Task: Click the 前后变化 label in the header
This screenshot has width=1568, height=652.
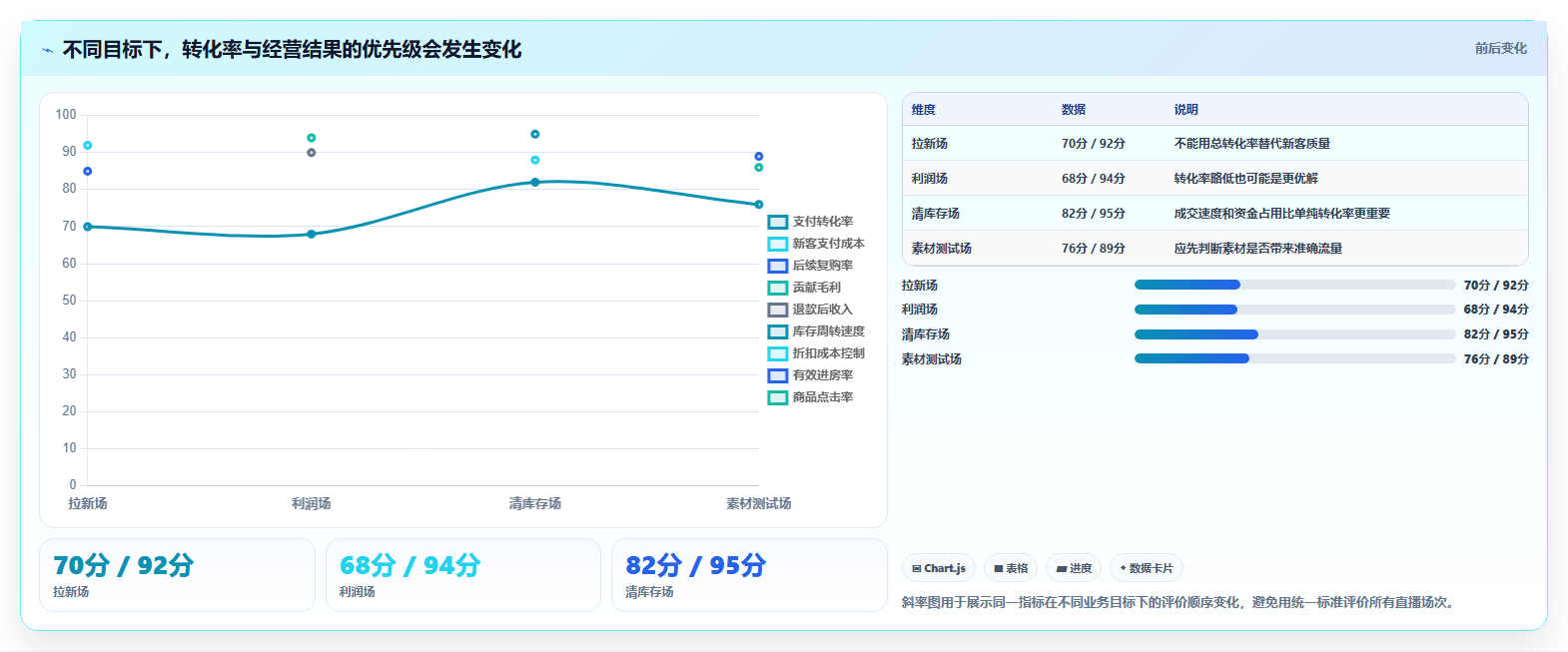Action: click(x=1500, y=48)
